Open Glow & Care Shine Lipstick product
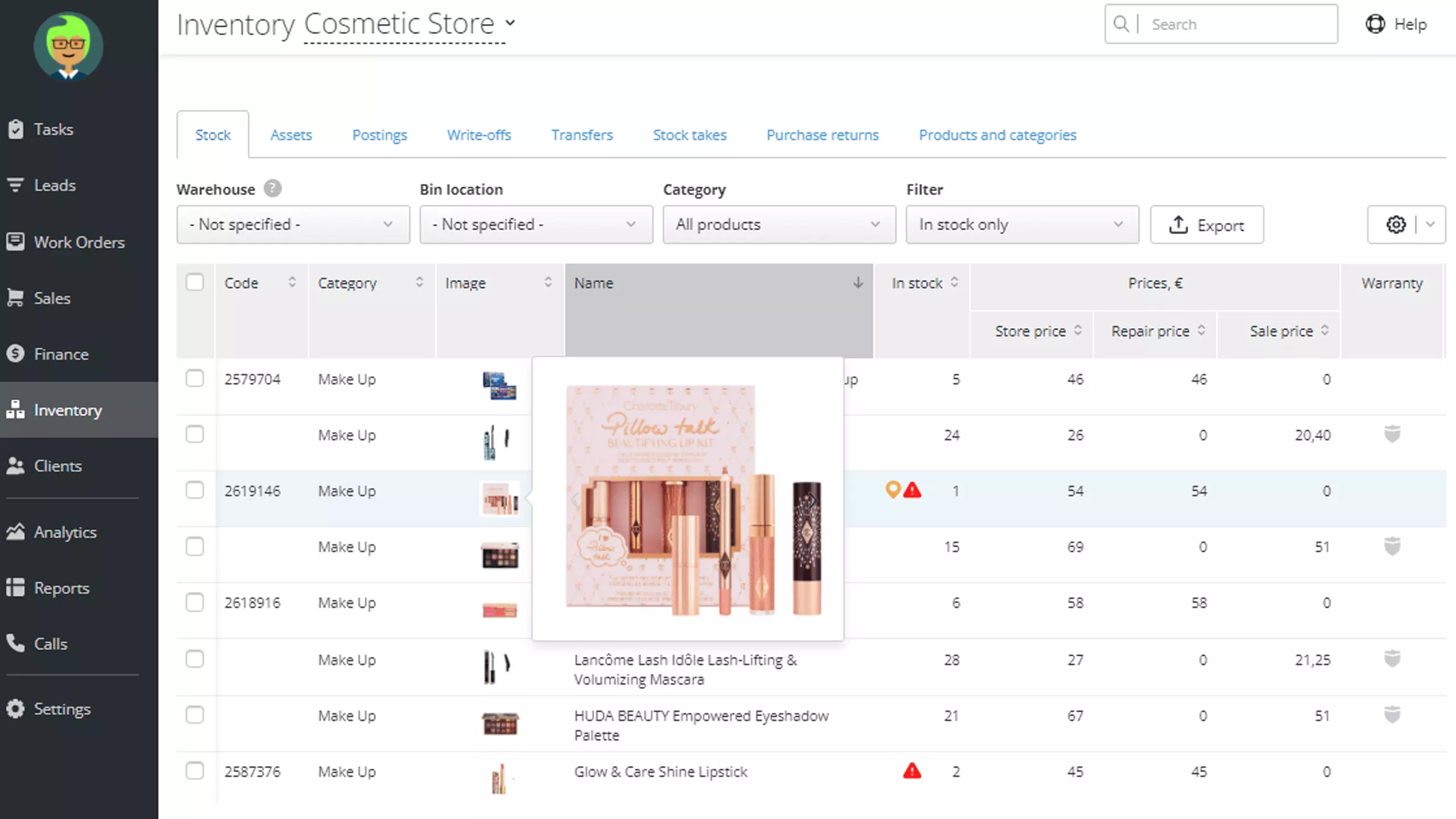The height and width of the screenshot is (819, 1456). [660, 771]
